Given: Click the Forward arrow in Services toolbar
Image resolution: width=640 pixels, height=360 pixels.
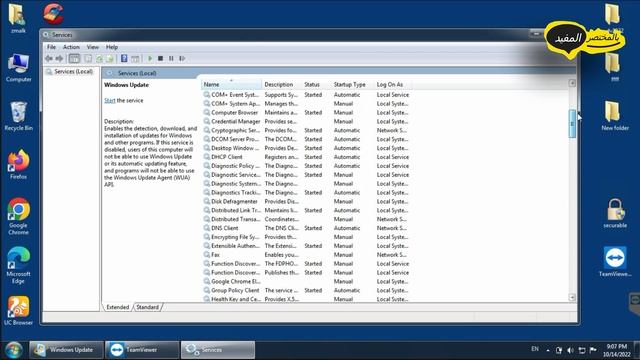Looking at the screenshot, I should (x=60, y=59).
